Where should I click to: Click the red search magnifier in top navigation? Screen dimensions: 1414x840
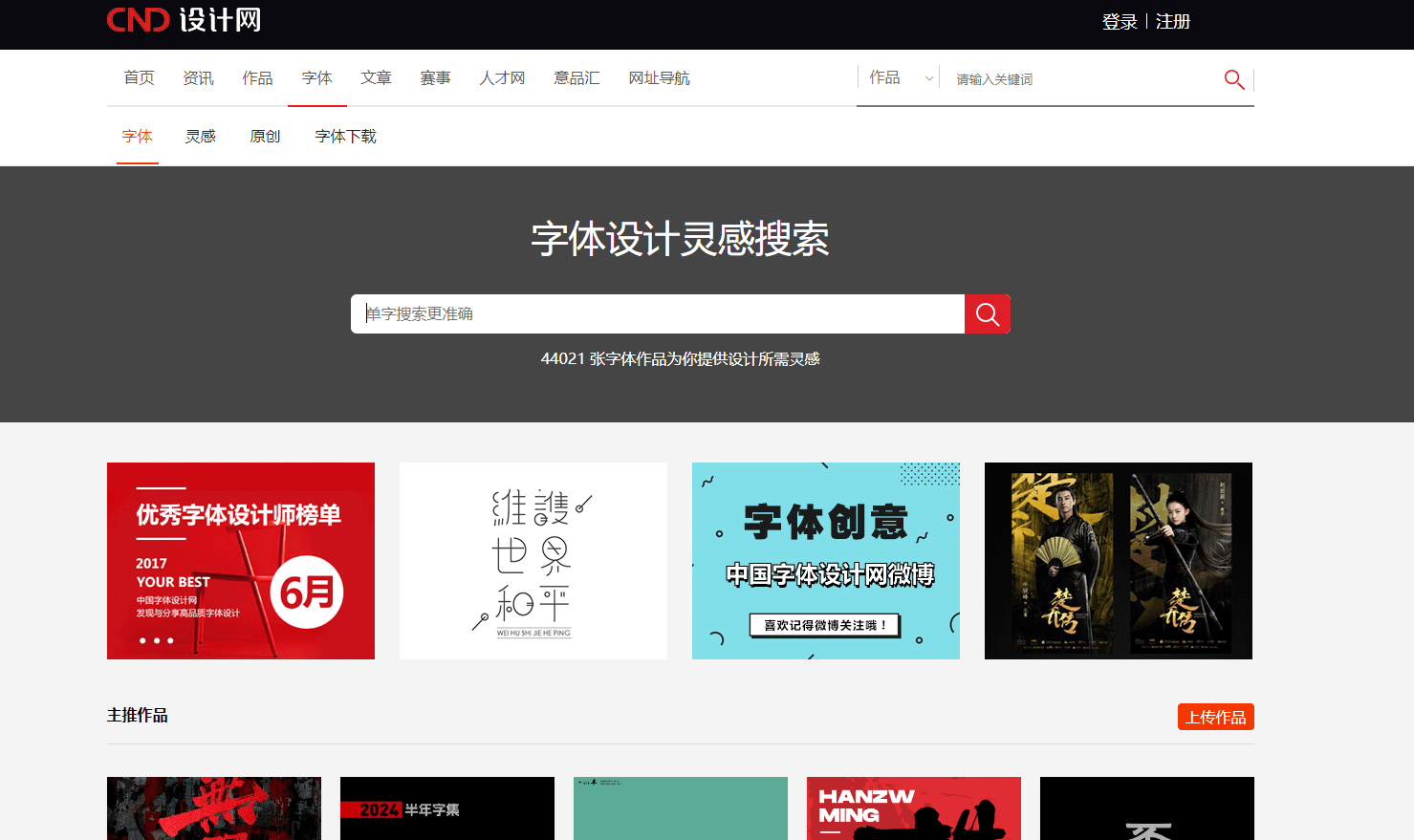1233,79
